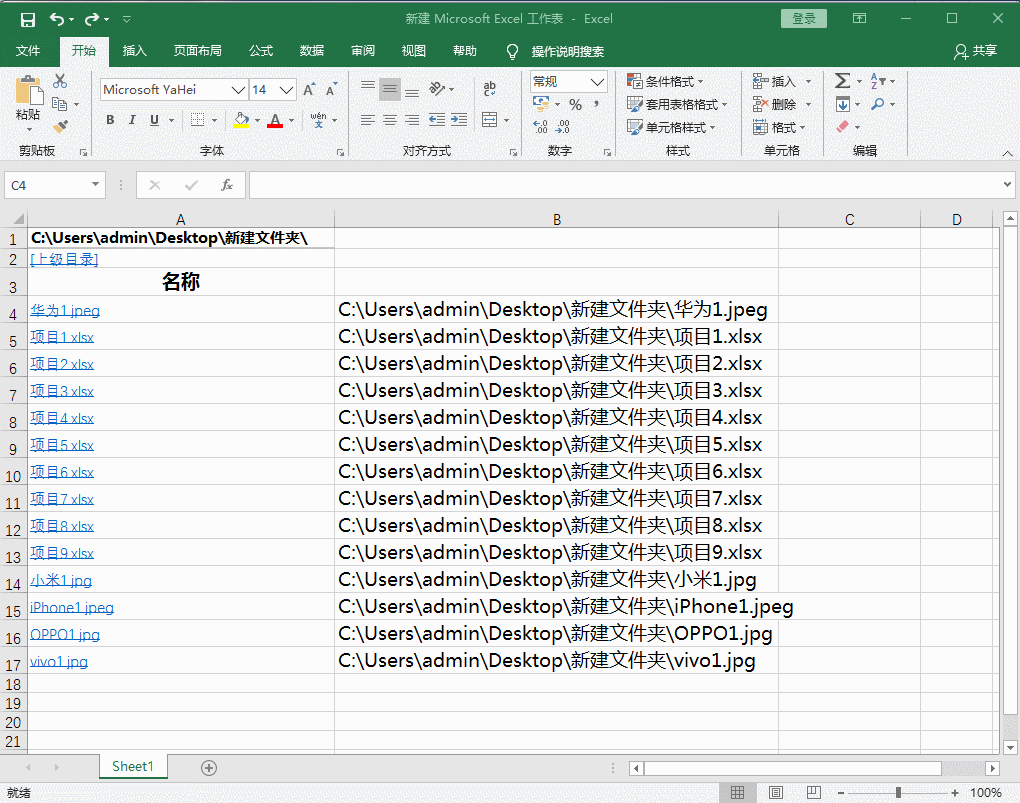The image size is (1020, 803).
Task: Open the 条件格式 dropdown
Action: [666, 81]
